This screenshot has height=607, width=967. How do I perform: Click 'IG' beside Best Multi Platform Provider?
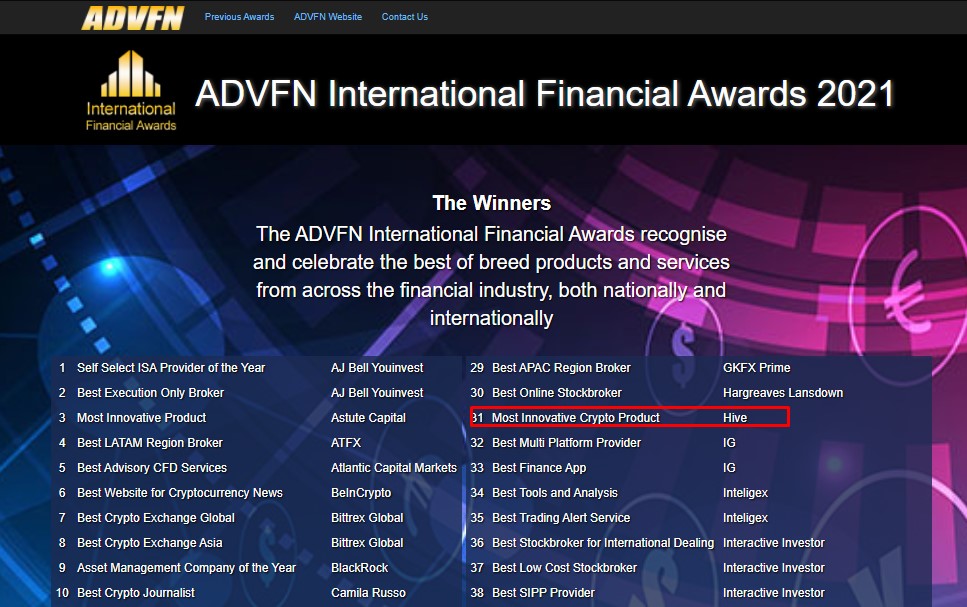click(730, 443)
